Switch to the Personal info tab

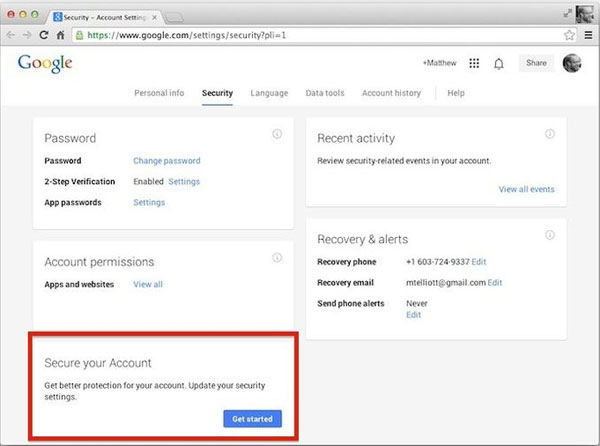pyautogui.click(x=159, y=93)
